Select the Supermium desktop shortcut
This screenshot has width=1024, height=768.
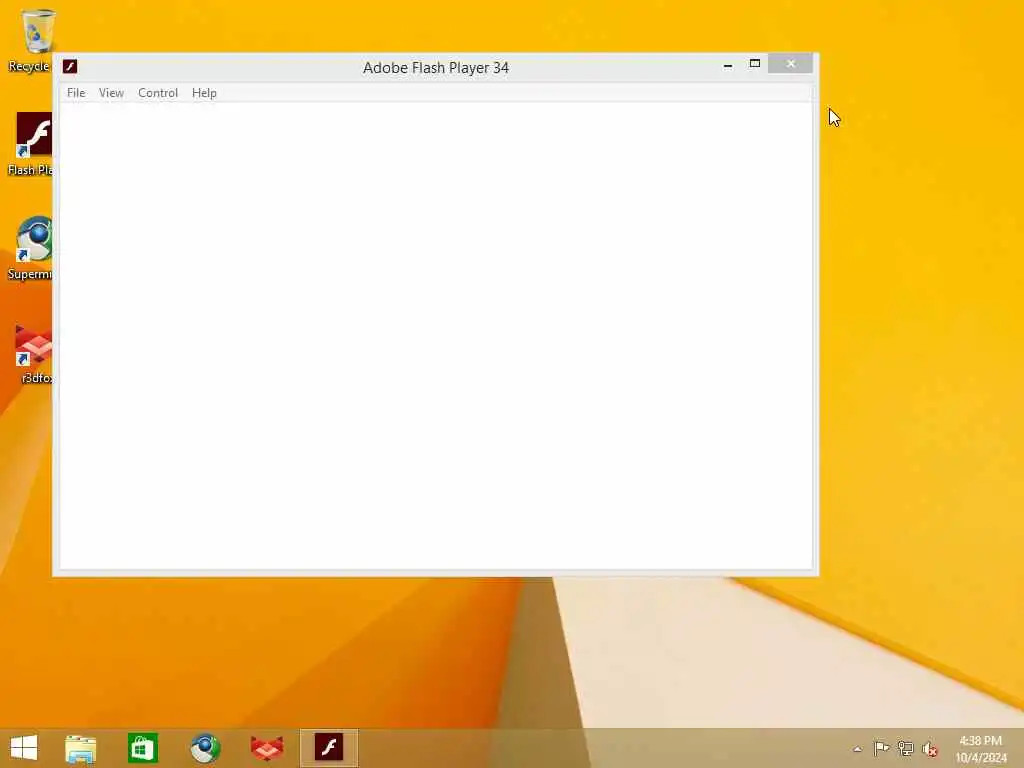click(30, 248)
